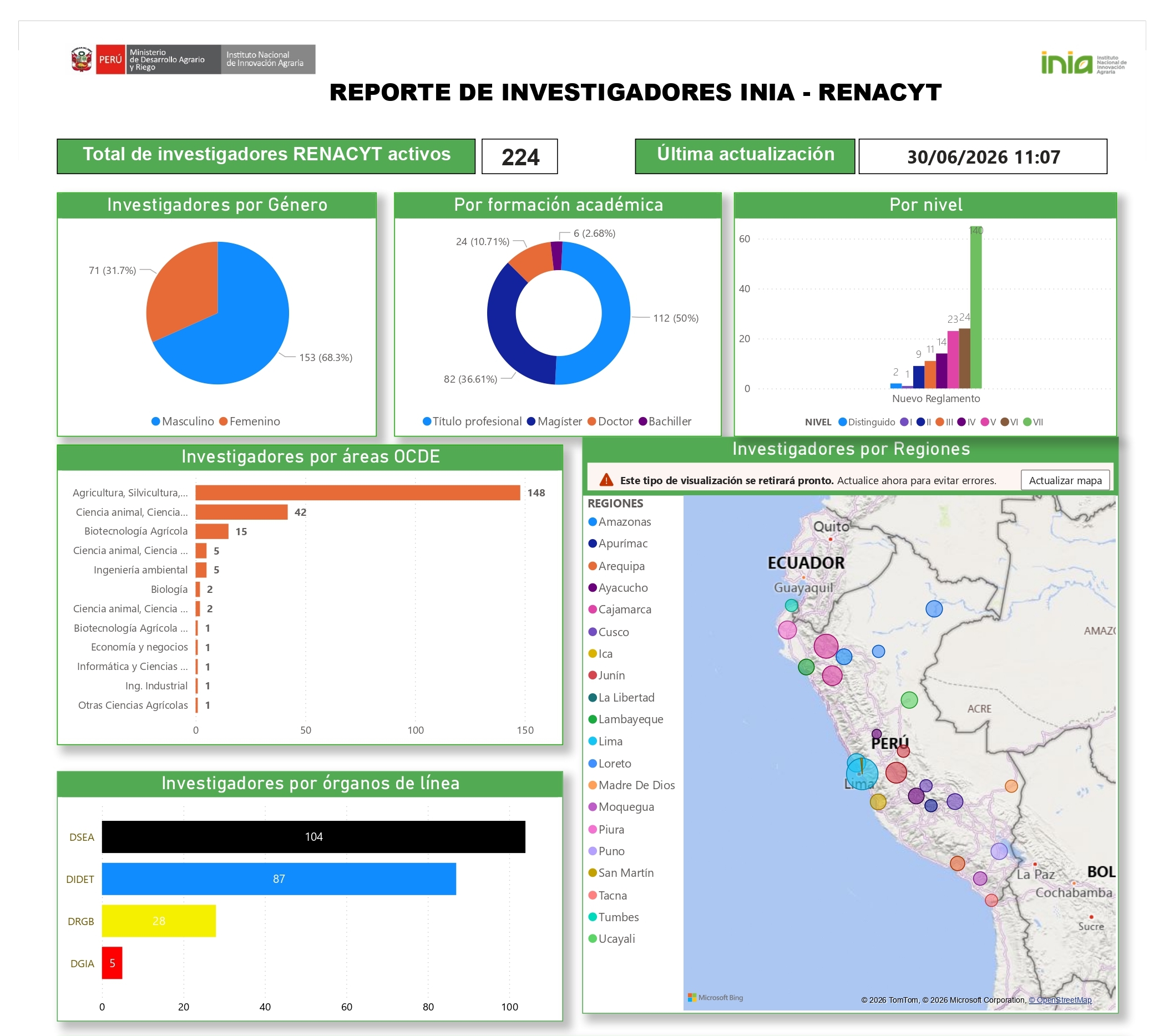The image size is (1164, 1036).
Task: Click the Microsoft Bing logo on the map
Action: tap(715, 997)
